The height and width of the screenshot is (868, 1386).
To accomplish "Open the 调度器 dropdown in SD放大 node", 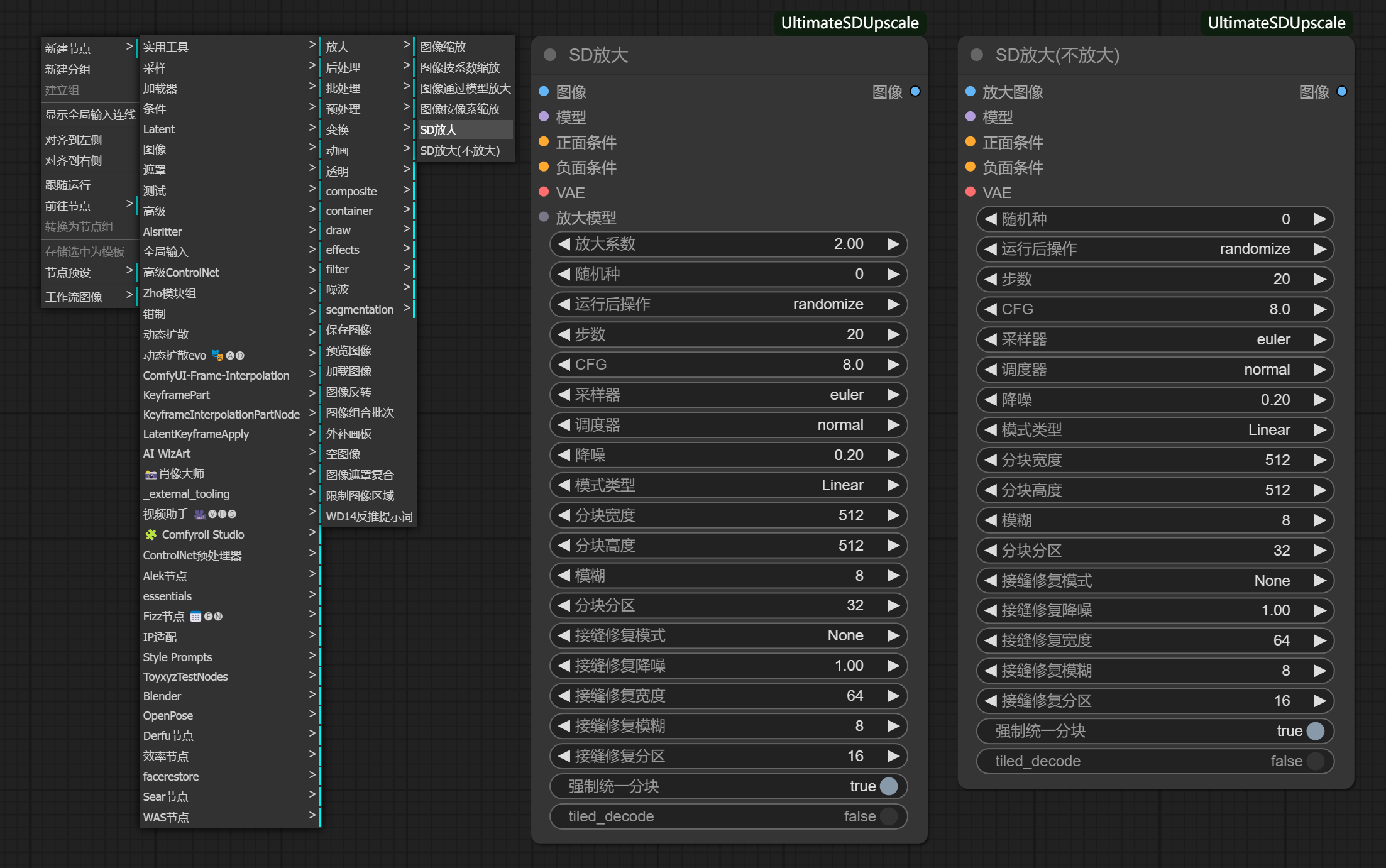I will tap(729, 425).
